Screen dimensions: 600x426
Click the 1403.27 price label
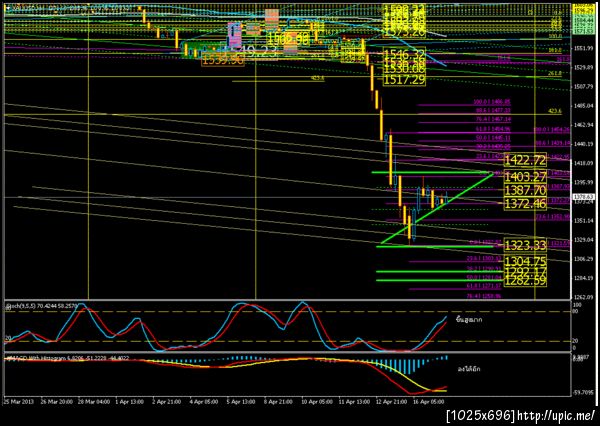tap(525, 177)
